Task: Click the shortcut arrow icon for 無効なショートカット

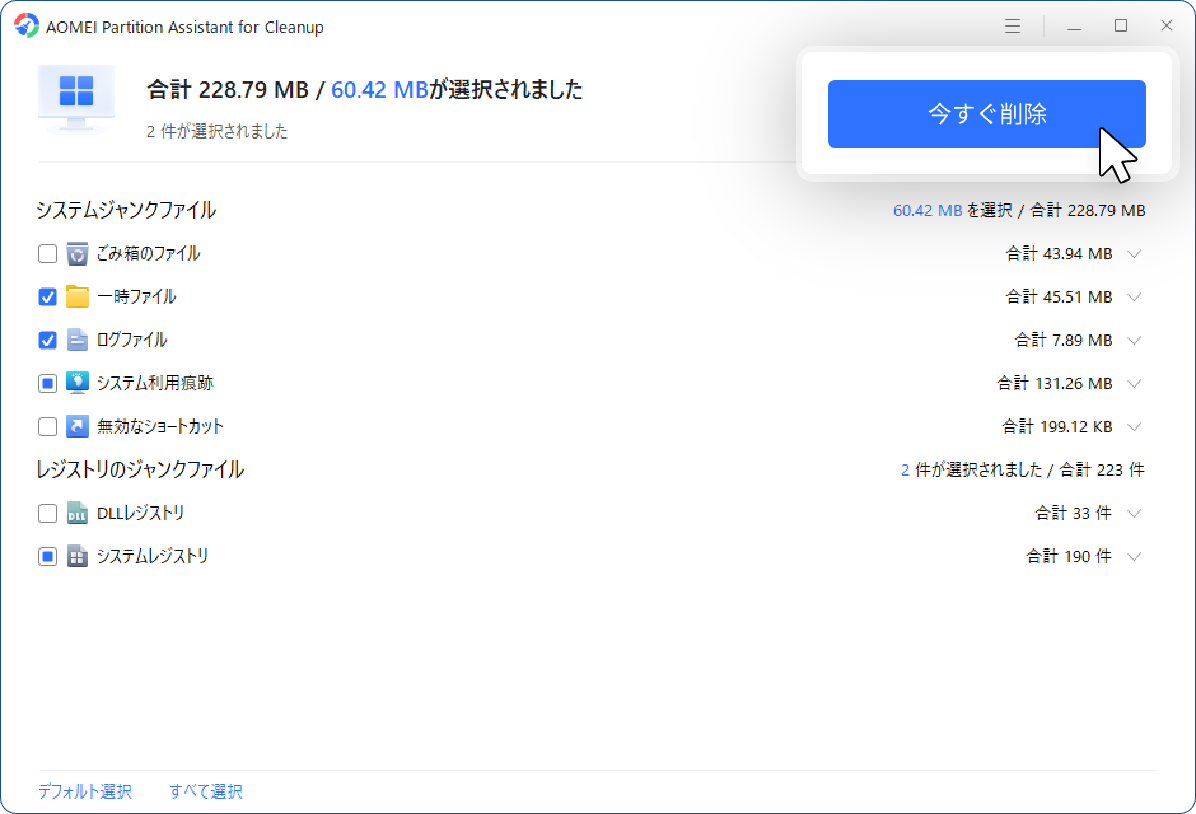Action: 77,426
